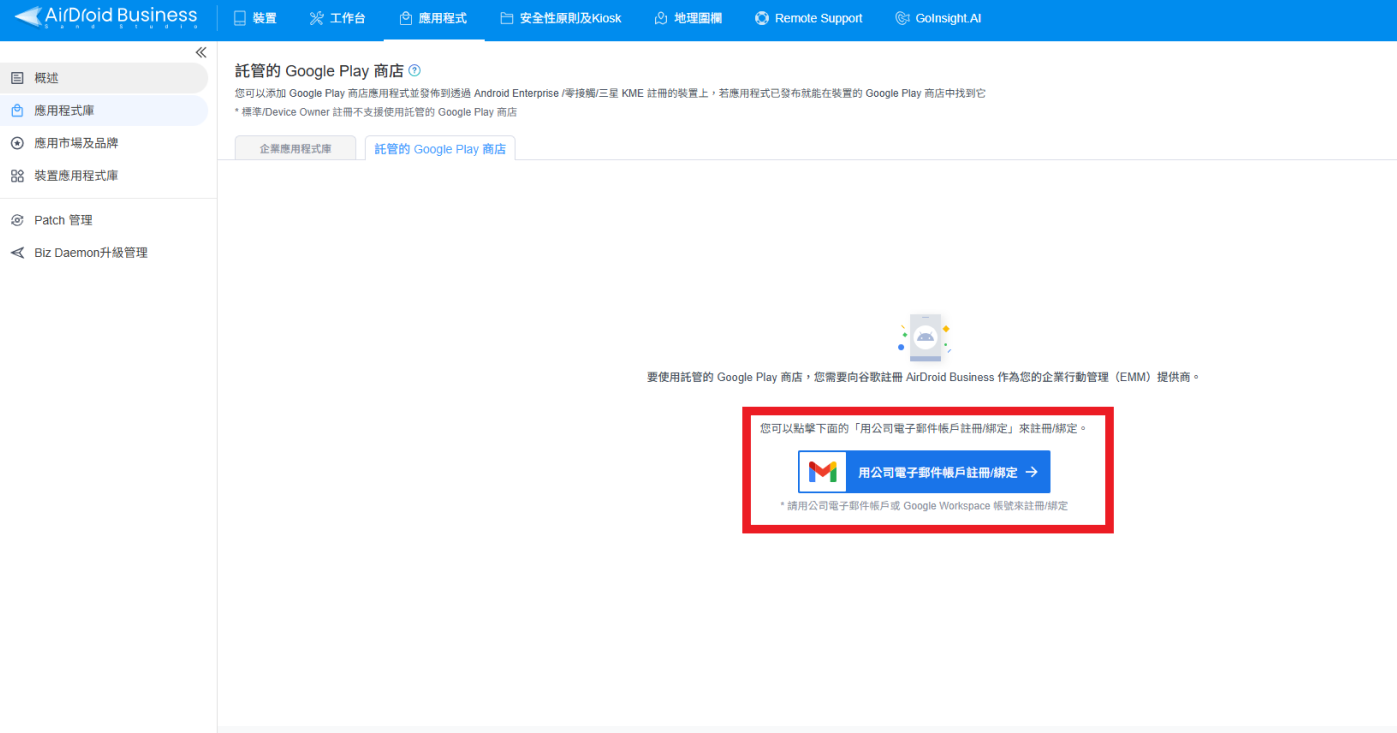
Task: Open 裝置應用程式庫 in the sidebar
Action: [x=104, y=176]
